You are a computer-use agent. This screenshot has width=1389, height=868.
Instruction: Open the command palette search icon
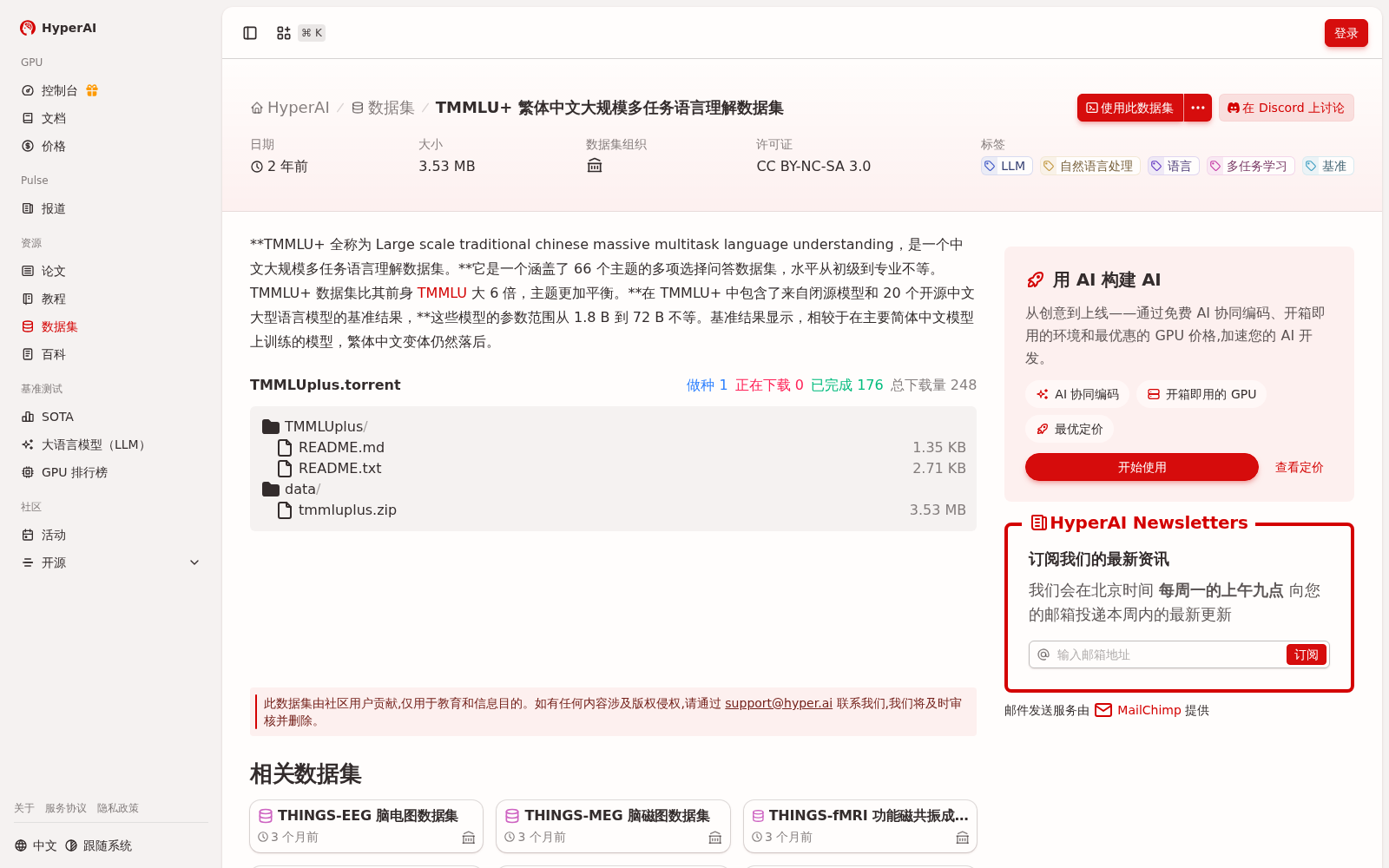tap(284, 33)
